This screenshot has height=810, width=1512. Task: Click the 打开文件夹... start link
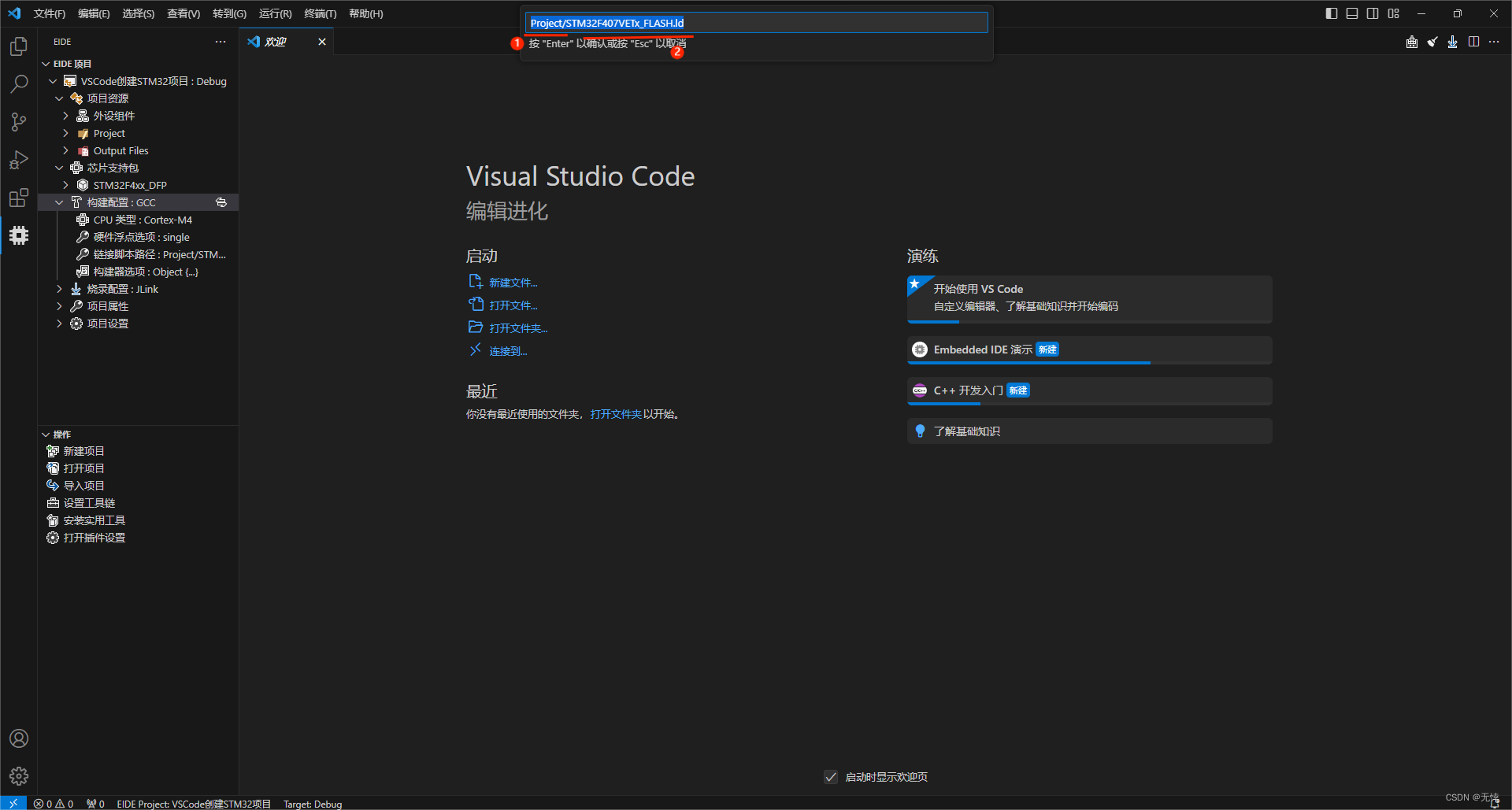[x=518, y=328]
